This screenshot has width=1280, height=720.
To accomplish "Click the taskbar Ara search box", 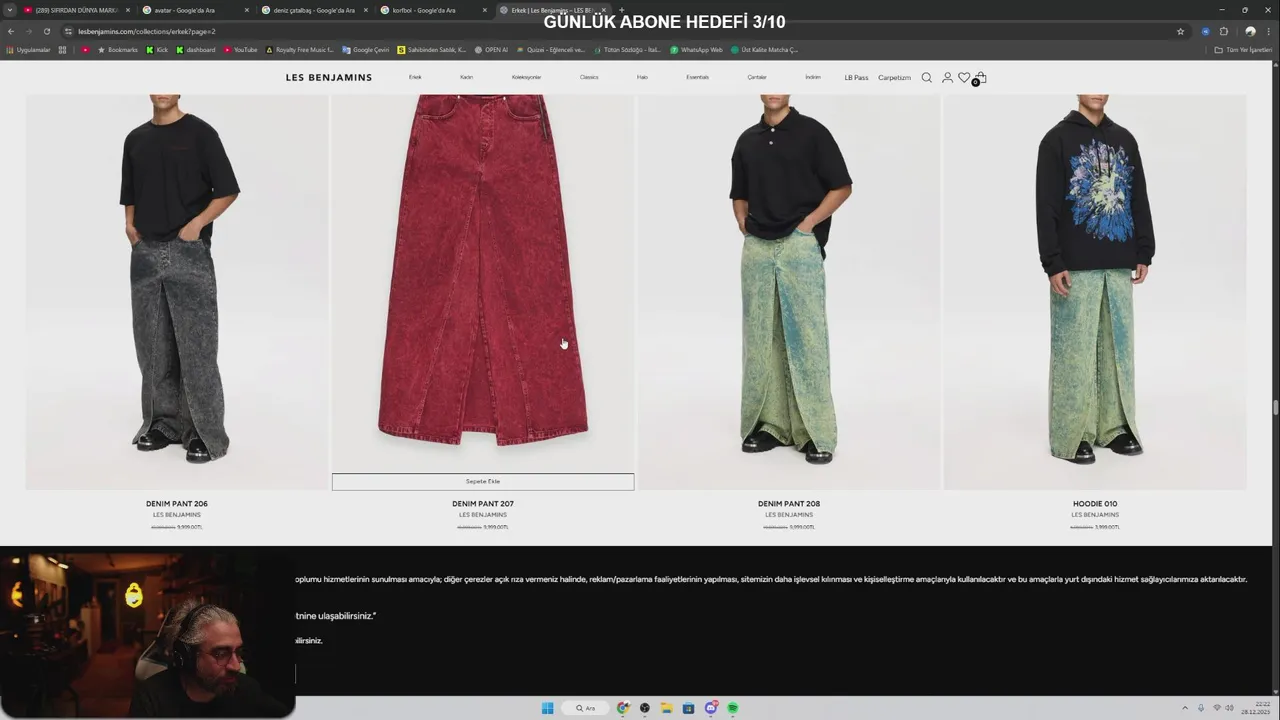I will click(x=585, y=708).
